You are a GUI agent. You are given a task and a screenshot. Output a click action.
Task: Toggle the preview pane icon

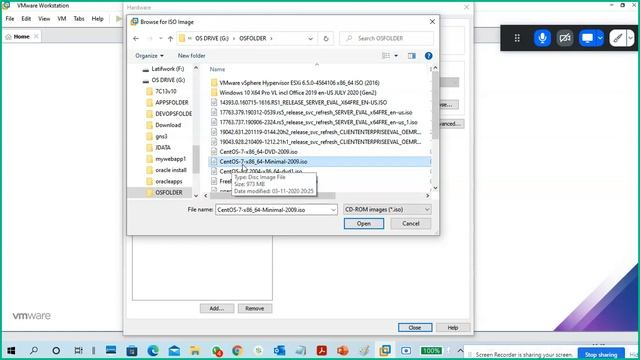(x=411, y=56)
